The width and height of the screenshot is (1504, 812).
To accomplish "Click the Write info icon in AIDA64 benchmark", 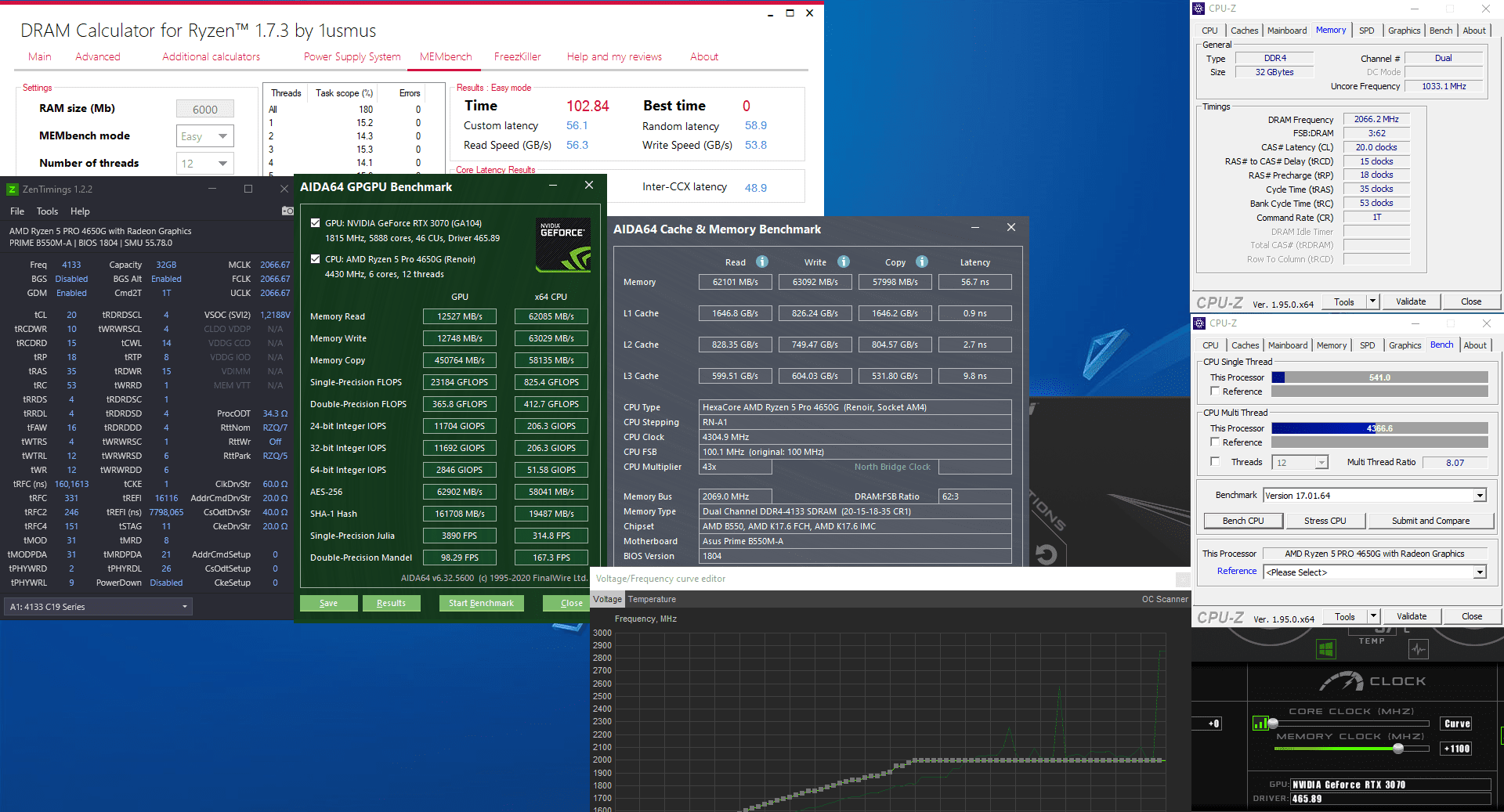I will tap(843, 262).
